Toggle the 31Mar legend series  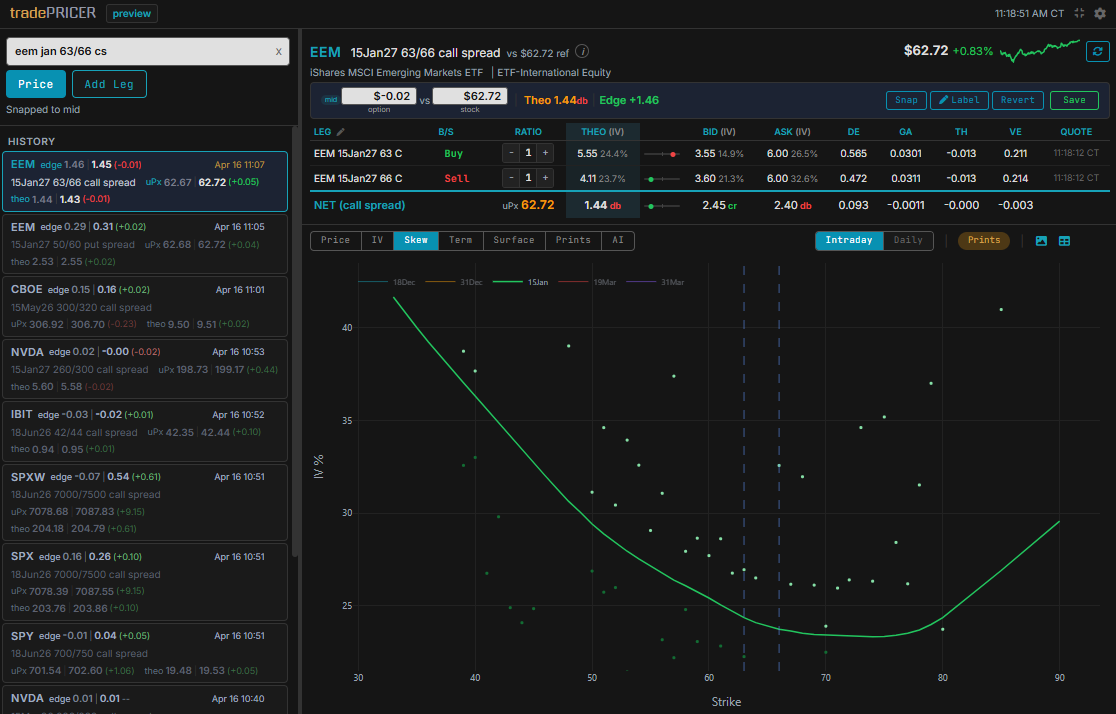[655, 283]
